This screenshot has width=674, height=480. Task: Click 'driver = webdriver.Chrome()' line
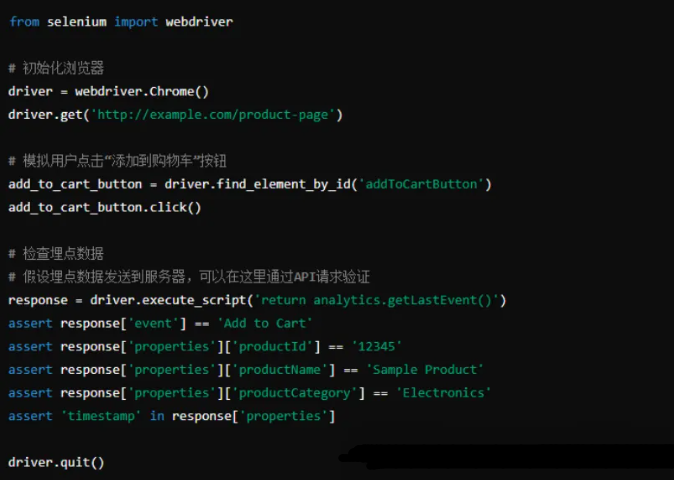[108, 92]
